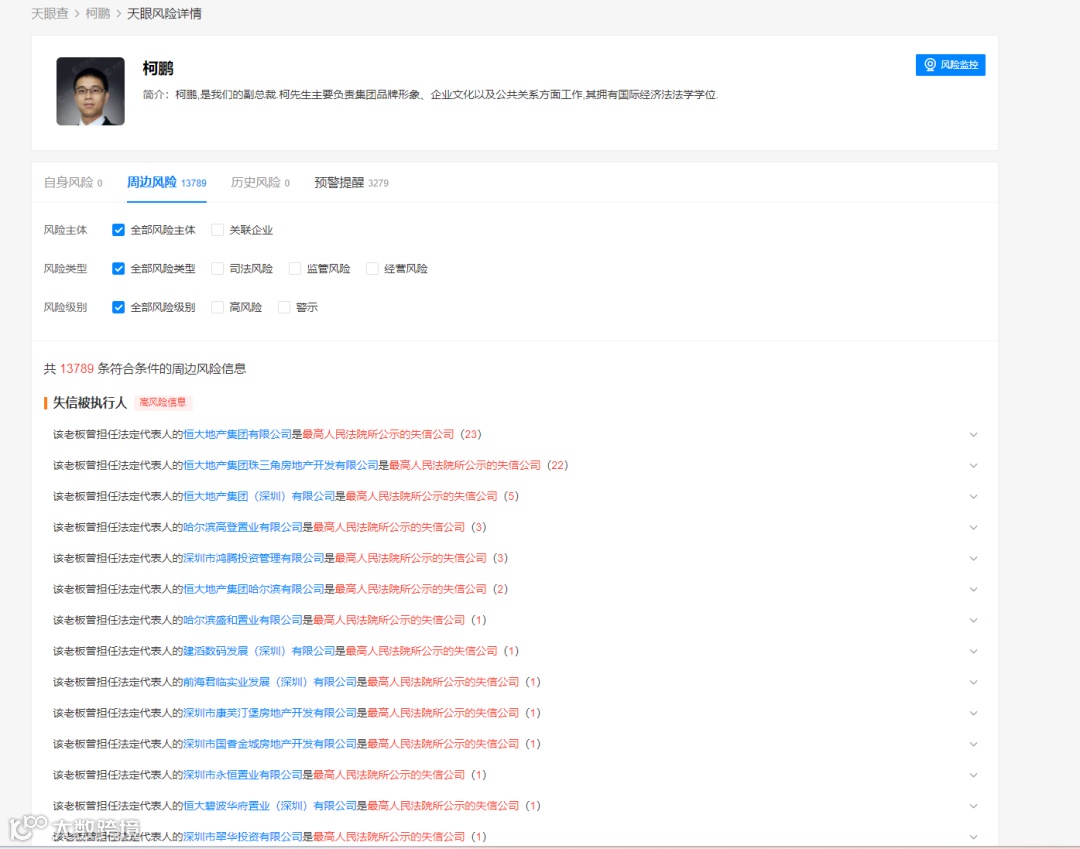Click the 高风险信息 tag label
Viewport: 1080px width, 849px height.
tap(163, 402)
